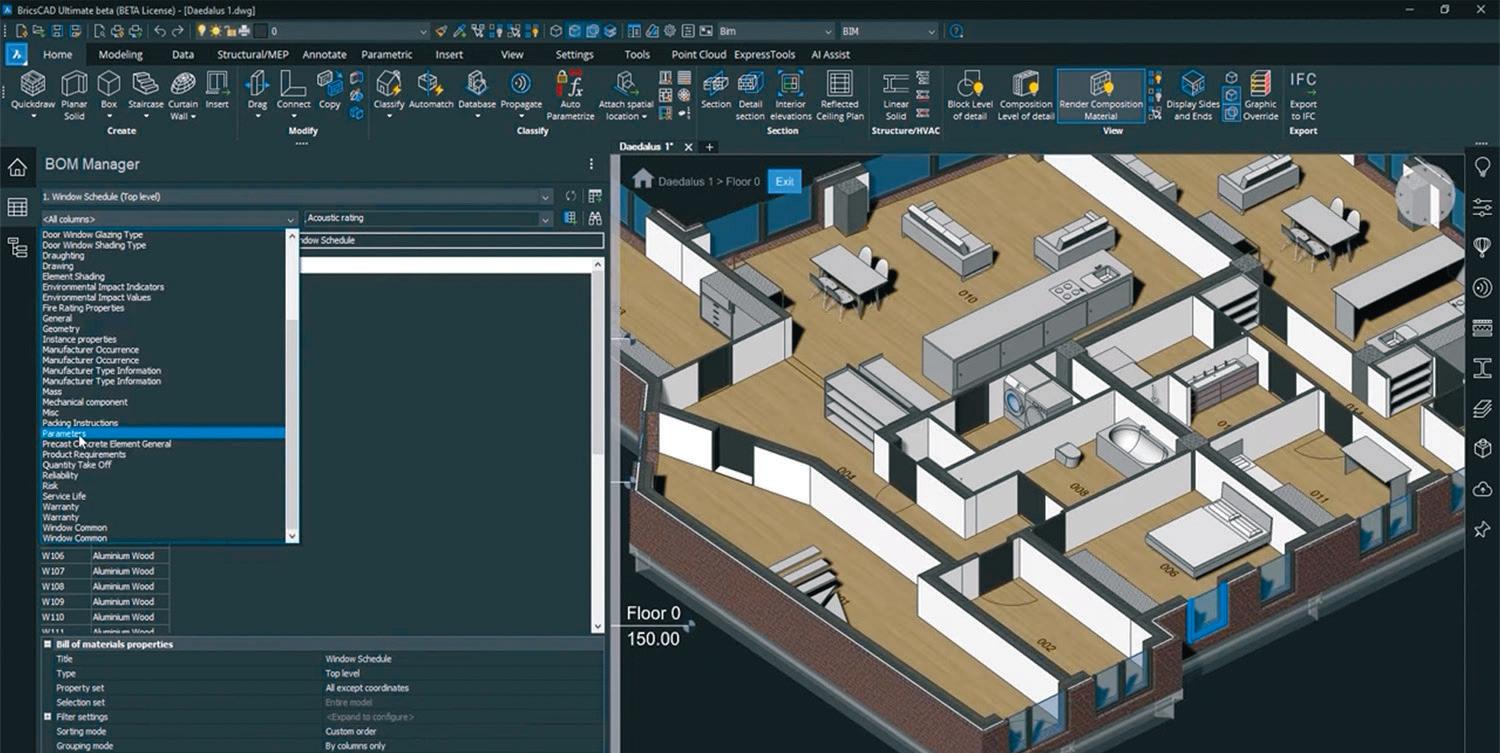This screenshot has width=1500, height=753.
Task: Click the Drag tool in Modify
Action: (x=258, y=90)
